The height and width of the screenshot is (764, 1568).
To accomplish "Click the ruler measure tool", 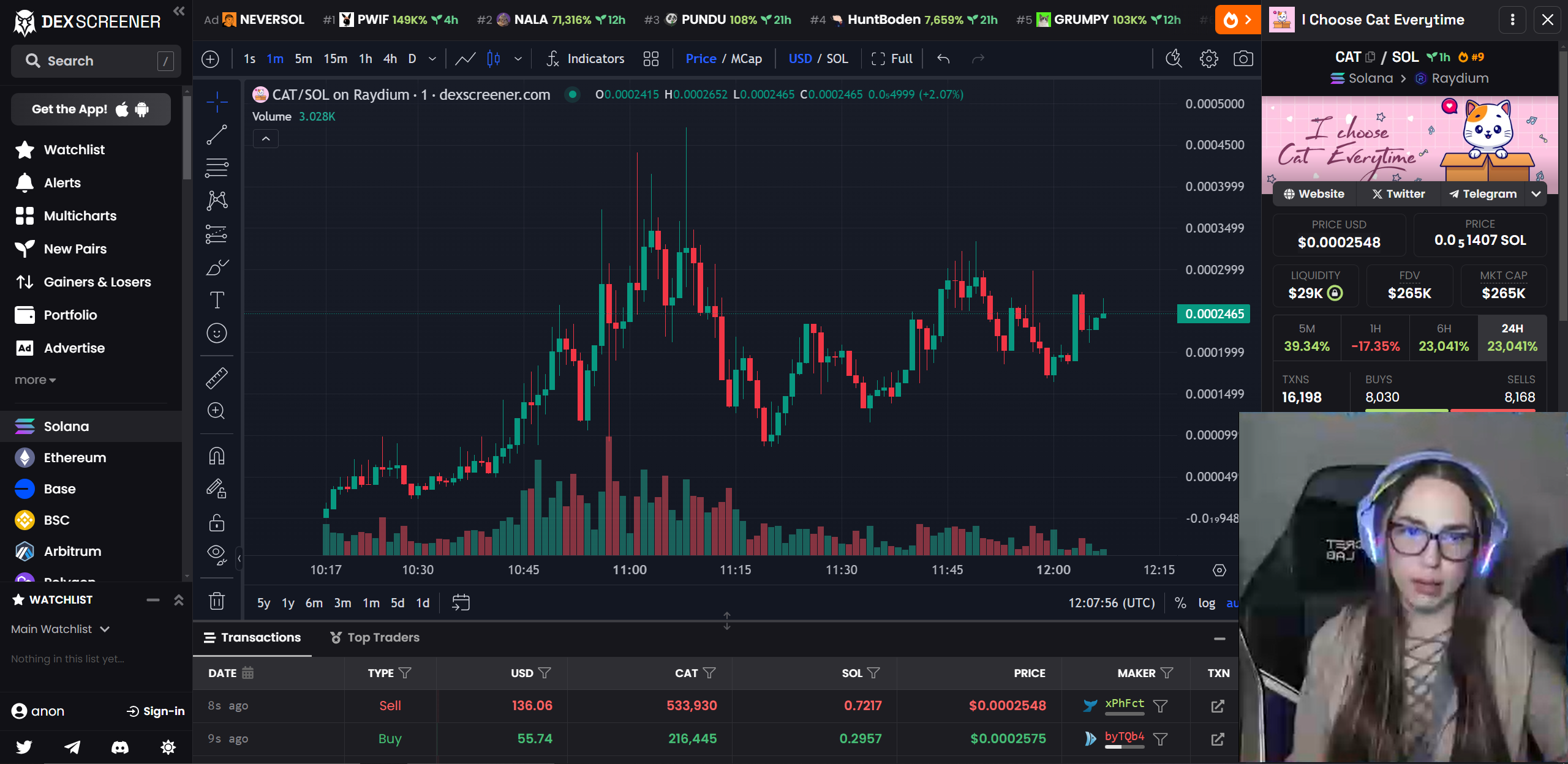I will point(217,378).
